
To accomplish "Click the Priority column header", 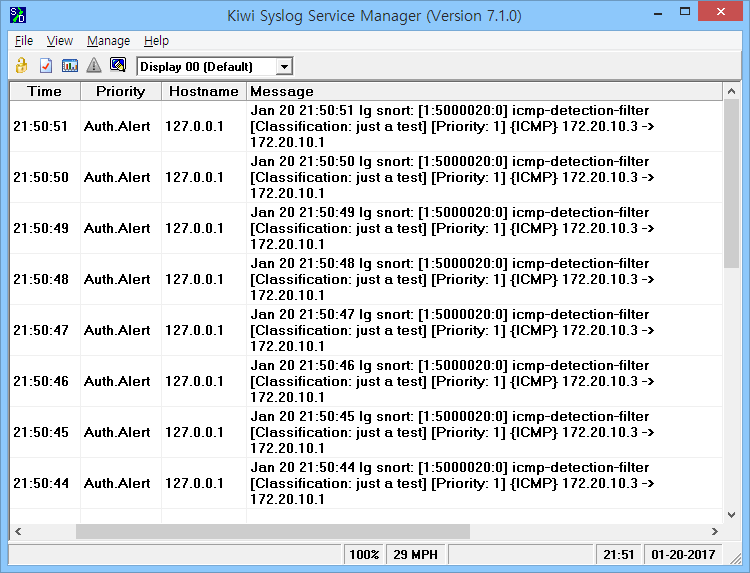I will 121,91.
